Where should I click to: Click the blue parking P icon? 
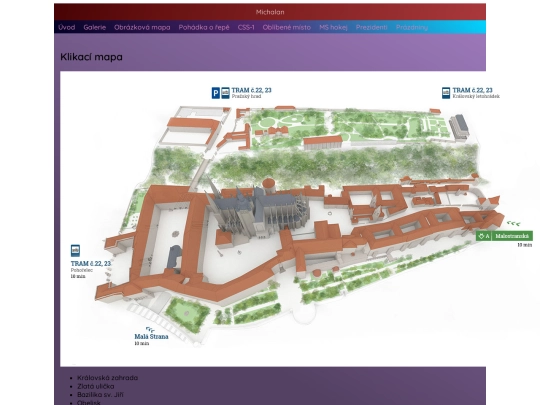pyautogui.click(x=216, y=93)
